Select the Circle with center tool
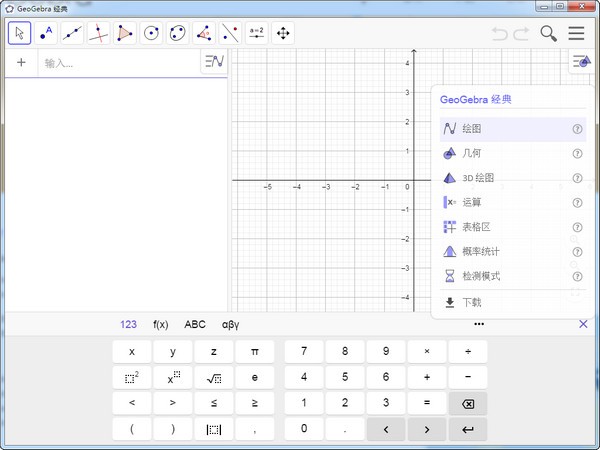 [x=151, y=33]
